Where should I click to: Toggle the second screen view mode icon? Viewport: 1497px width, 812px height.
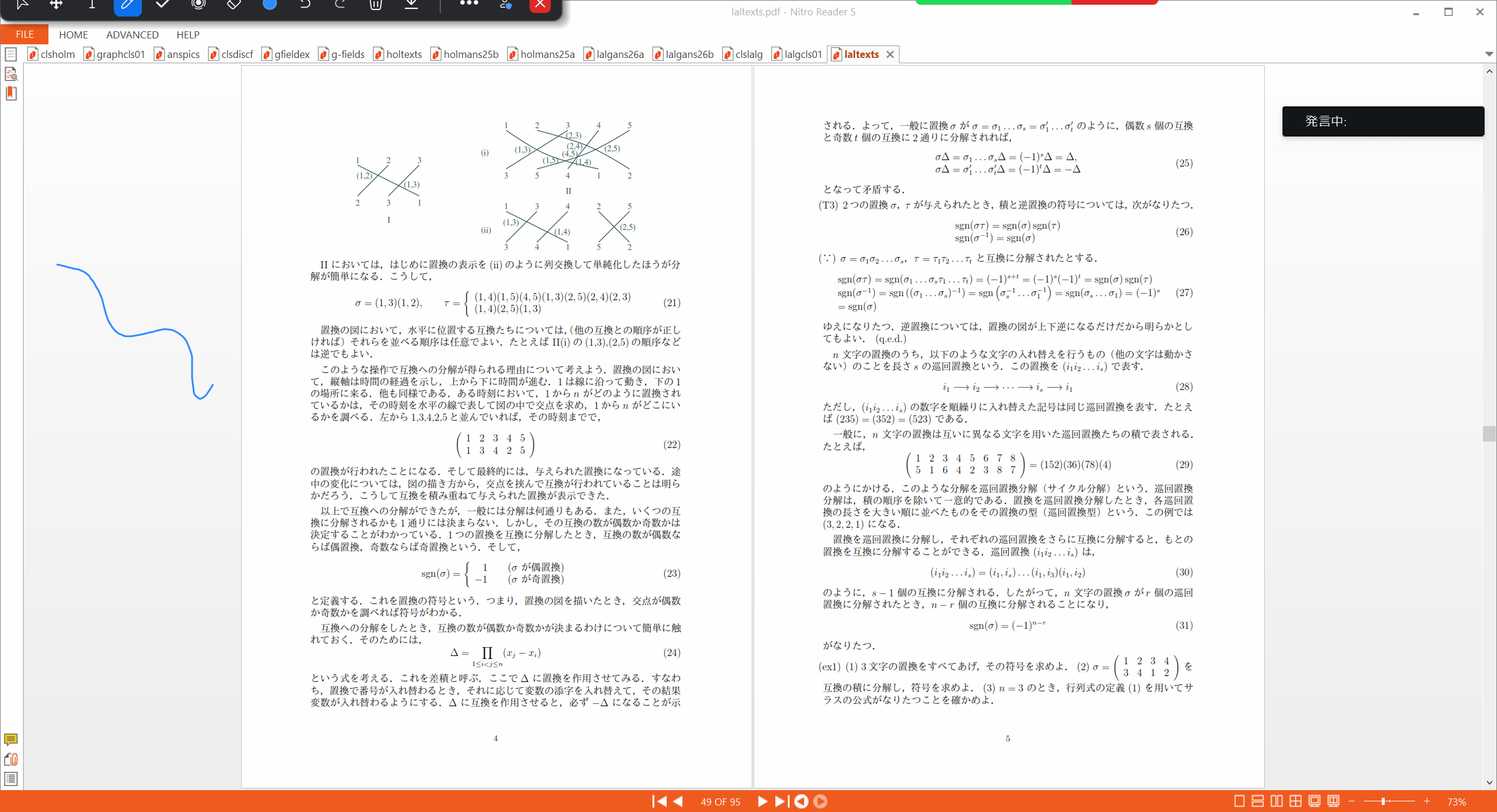[1333, 801]
